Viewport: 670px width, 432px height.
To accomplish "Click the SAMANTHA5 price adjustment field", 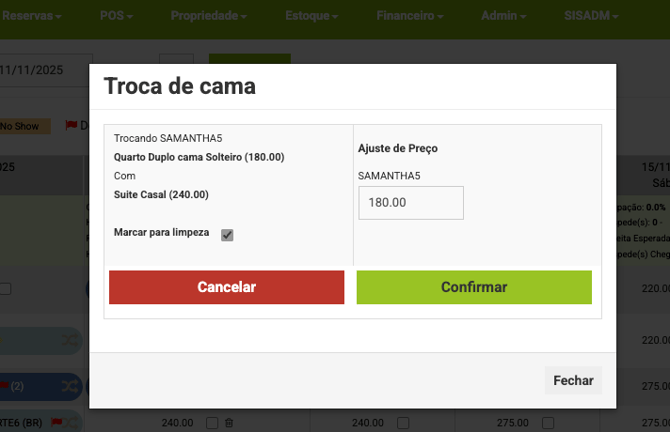I will (x=410, y=202).
